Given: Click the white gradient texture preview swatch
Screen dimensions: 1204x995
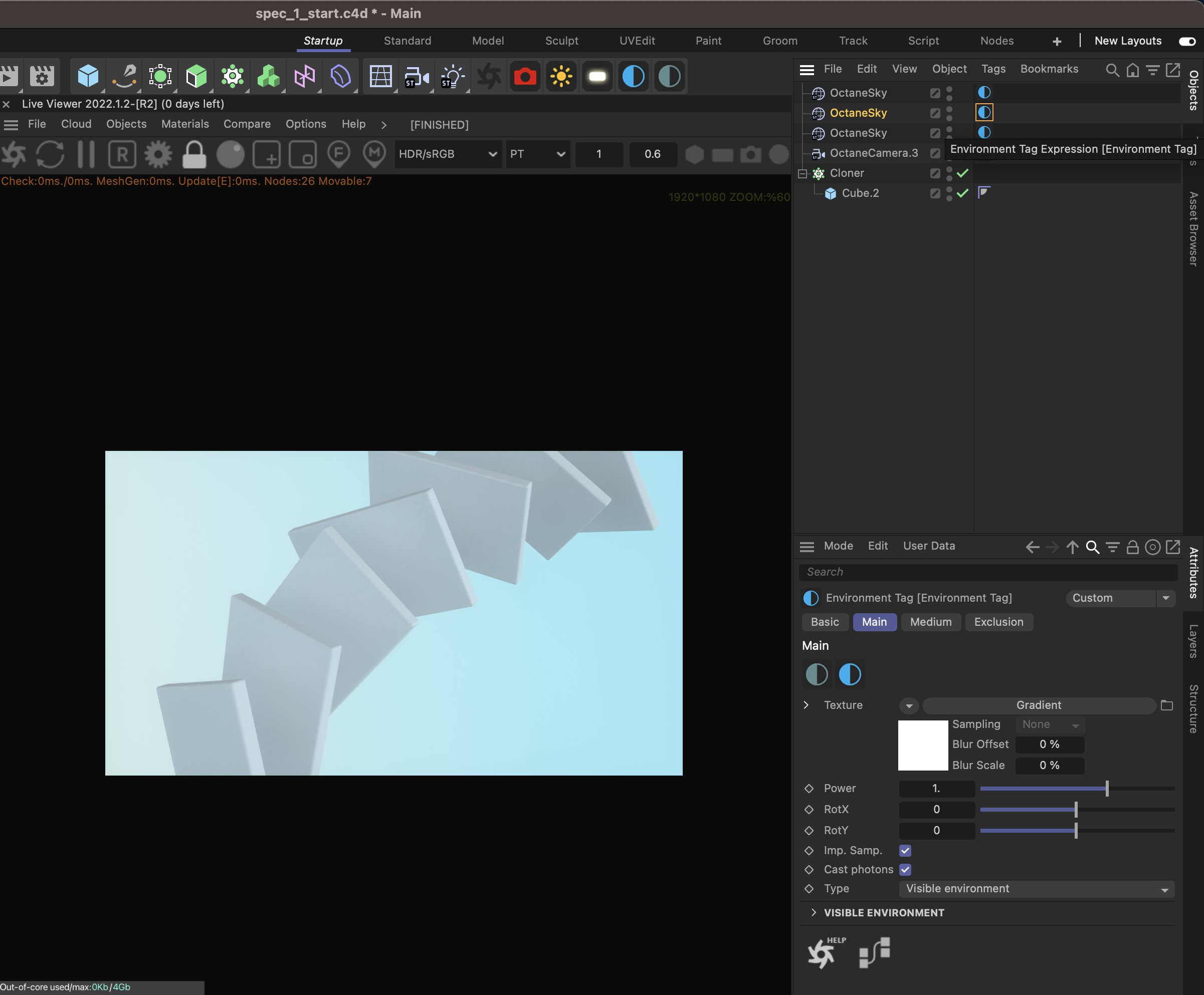Looking at the screenshot, I should [x=922, y=745].
